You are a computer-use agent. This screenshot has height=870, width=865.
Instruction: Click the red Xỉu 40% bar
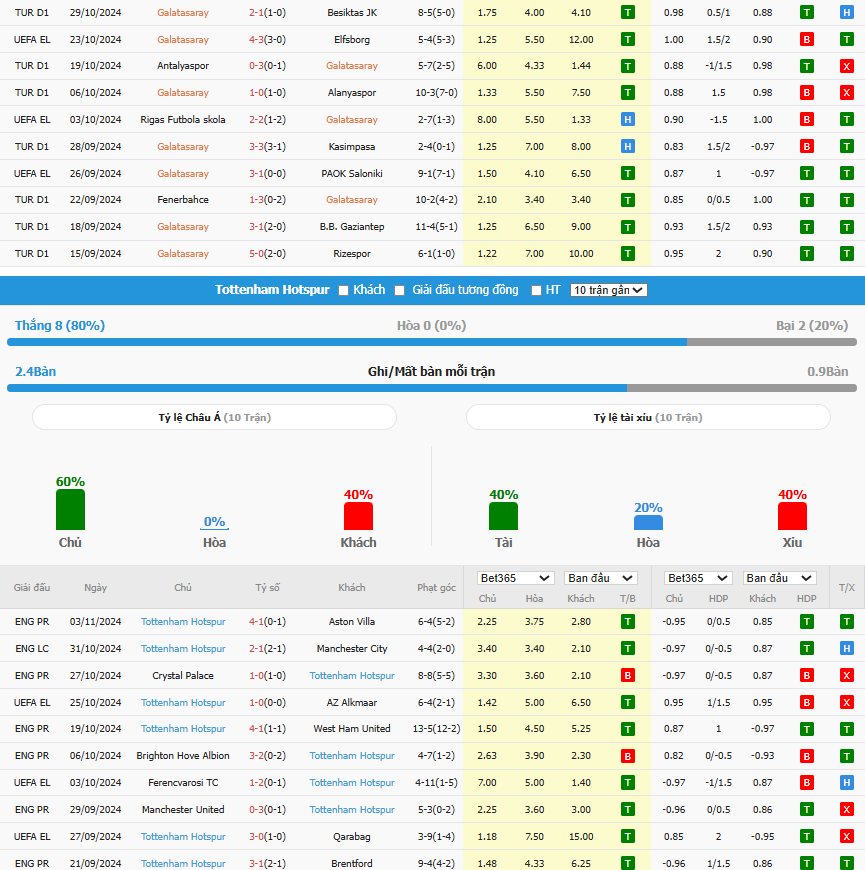[792, 516]
